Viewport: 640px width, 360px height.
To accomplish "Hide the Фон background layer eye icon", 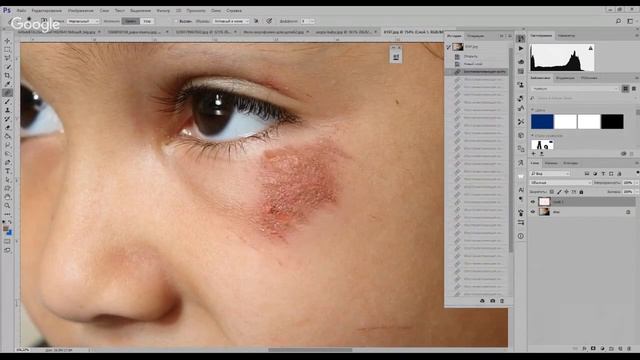I will pyautogui.click(x=533, y=212).
